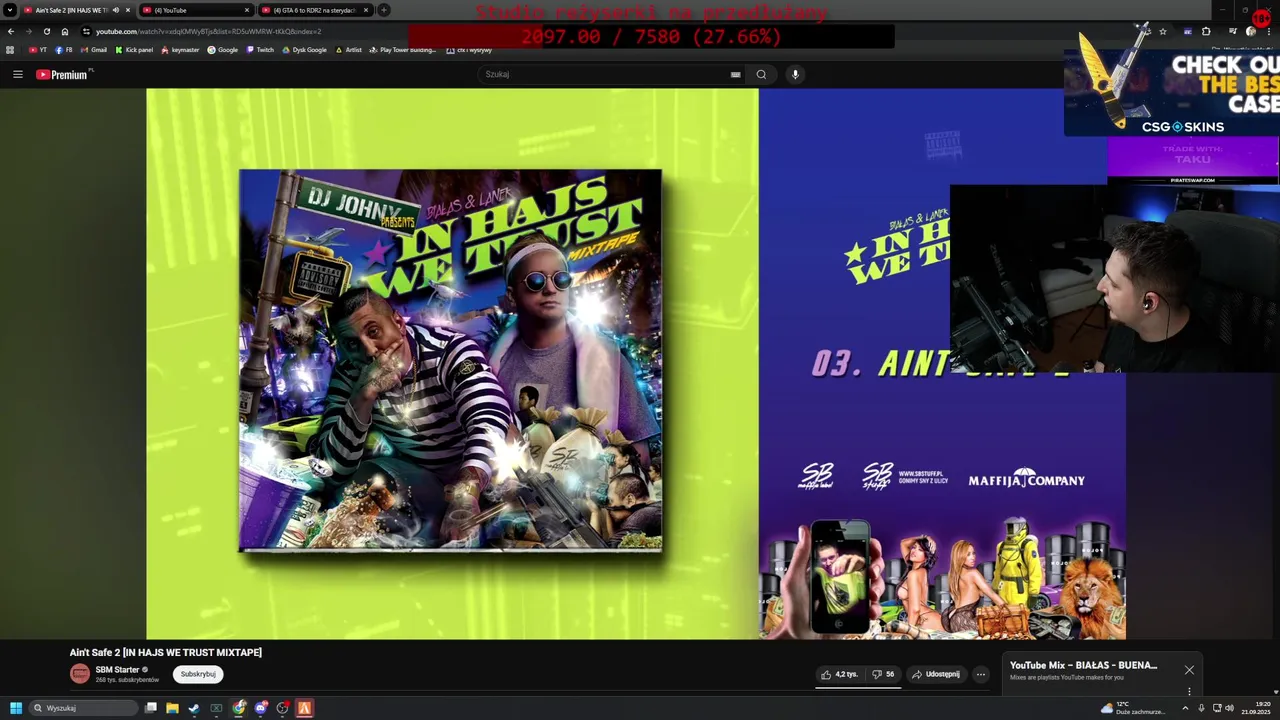Open the YT bookmark
The image size is (1280, 720).
[38, 50]
